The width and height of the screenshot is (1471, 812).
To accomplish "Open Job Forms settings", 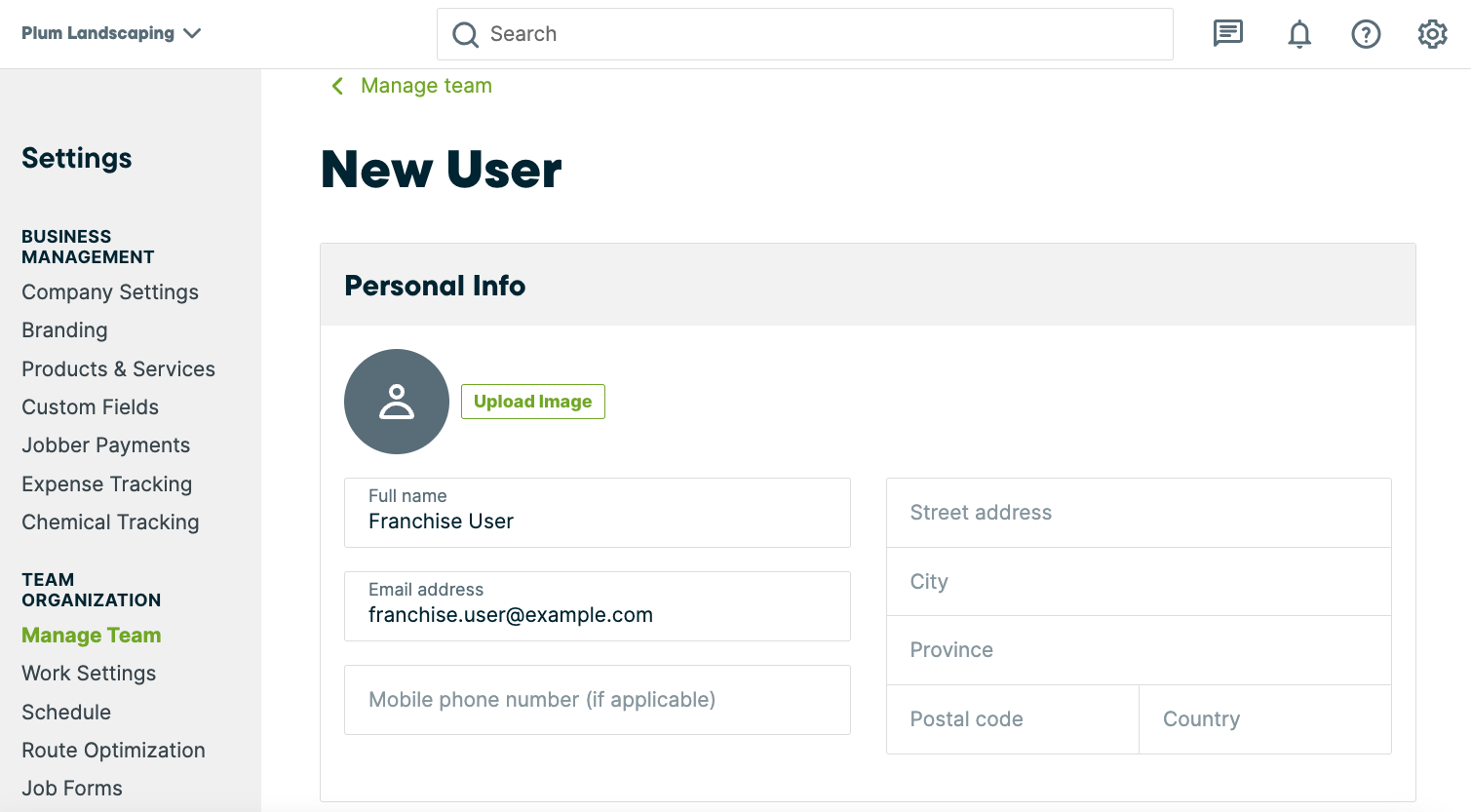I will tap(72, 789).
